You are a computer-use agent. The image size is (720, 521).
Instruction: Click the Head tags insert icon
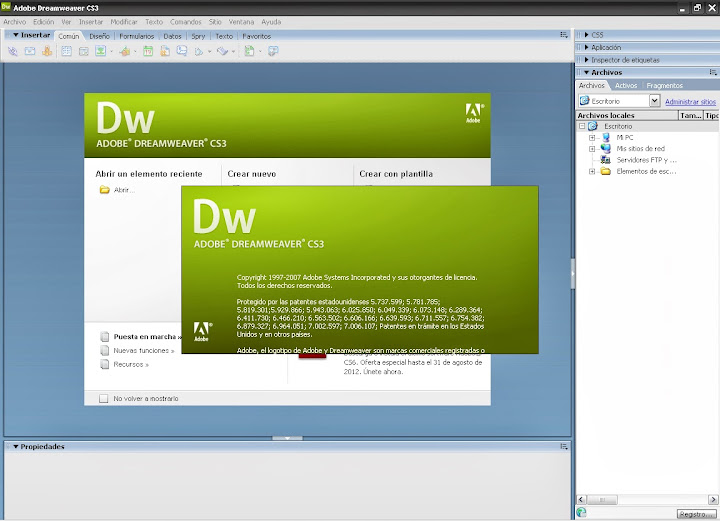pos(199,51)
